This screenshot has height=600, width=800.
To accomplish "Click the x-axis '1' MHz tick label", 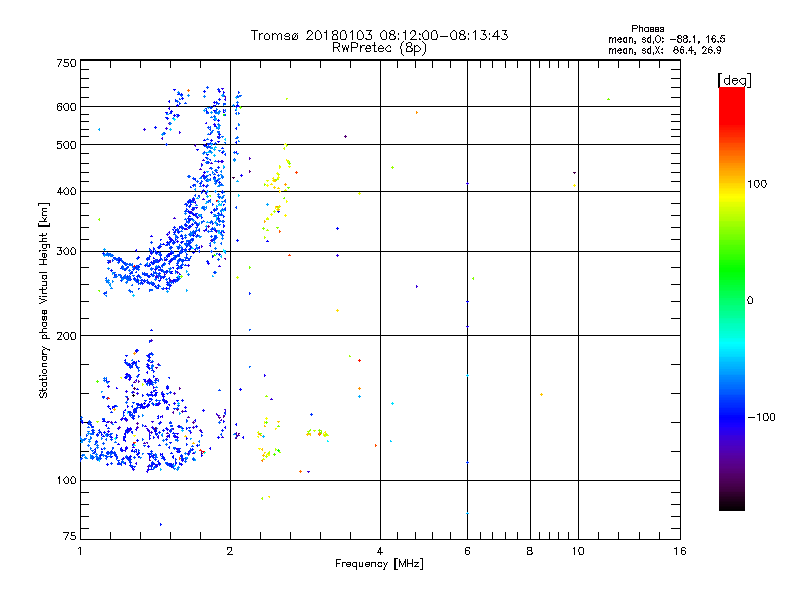I will [x=80, y=551].
